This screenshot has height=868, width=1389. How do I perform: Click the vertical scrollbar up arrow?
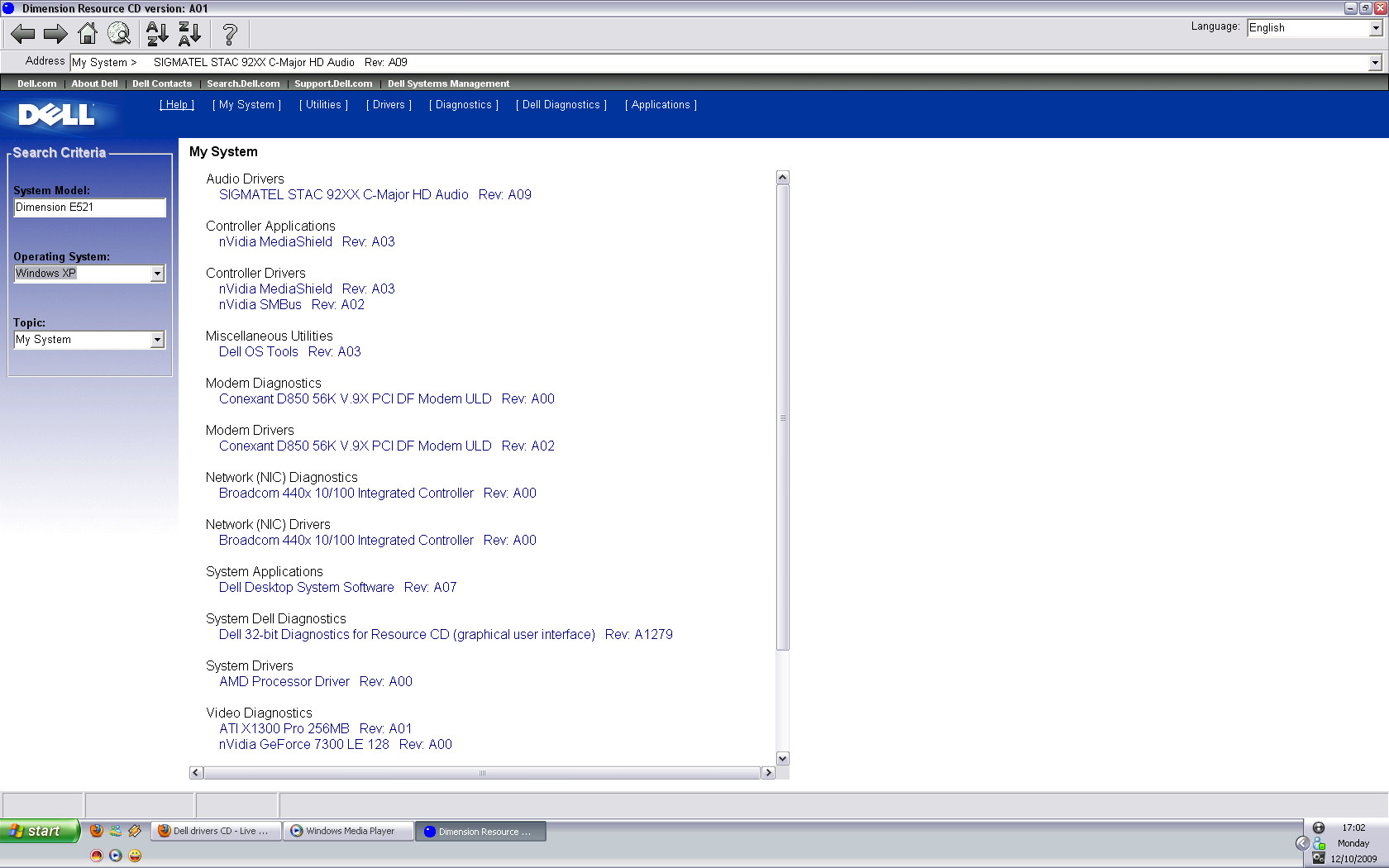tap(783, 178)
